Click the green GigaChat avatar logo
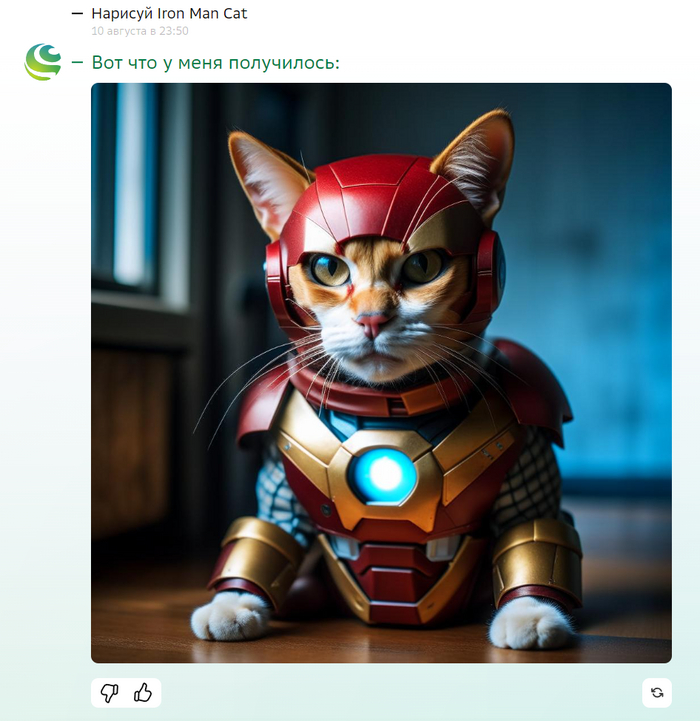Viewport: 700px width, 721px height. tap(43, 62)
